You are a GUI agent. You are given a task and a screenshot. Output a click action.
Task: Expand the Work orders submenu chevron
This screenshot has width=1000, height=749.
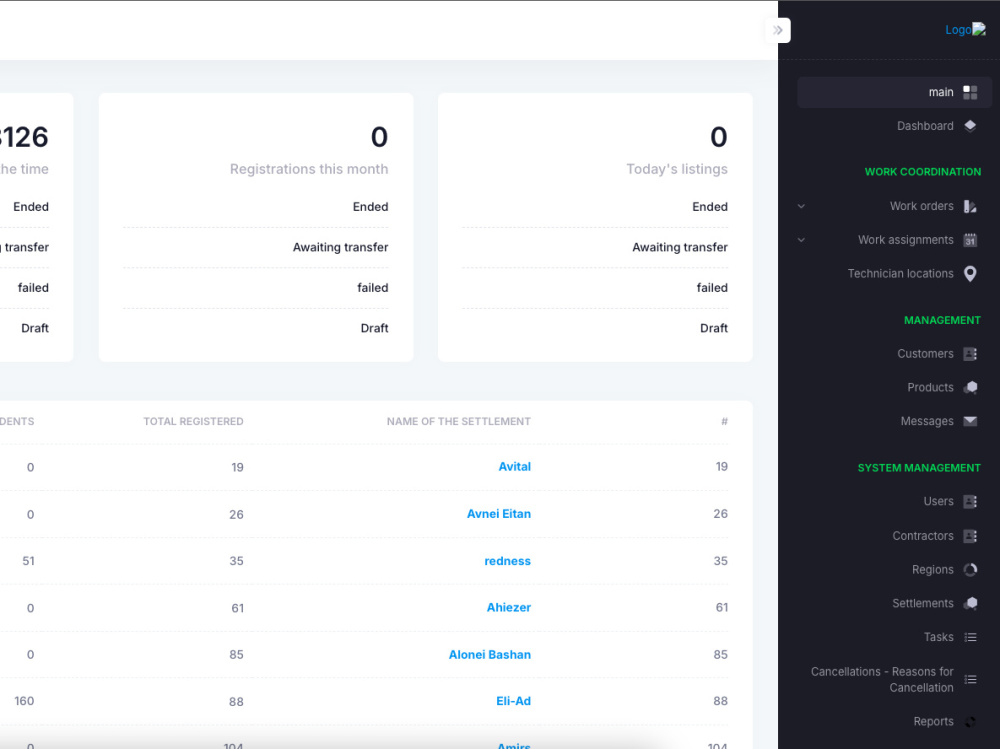coord(802,206)
